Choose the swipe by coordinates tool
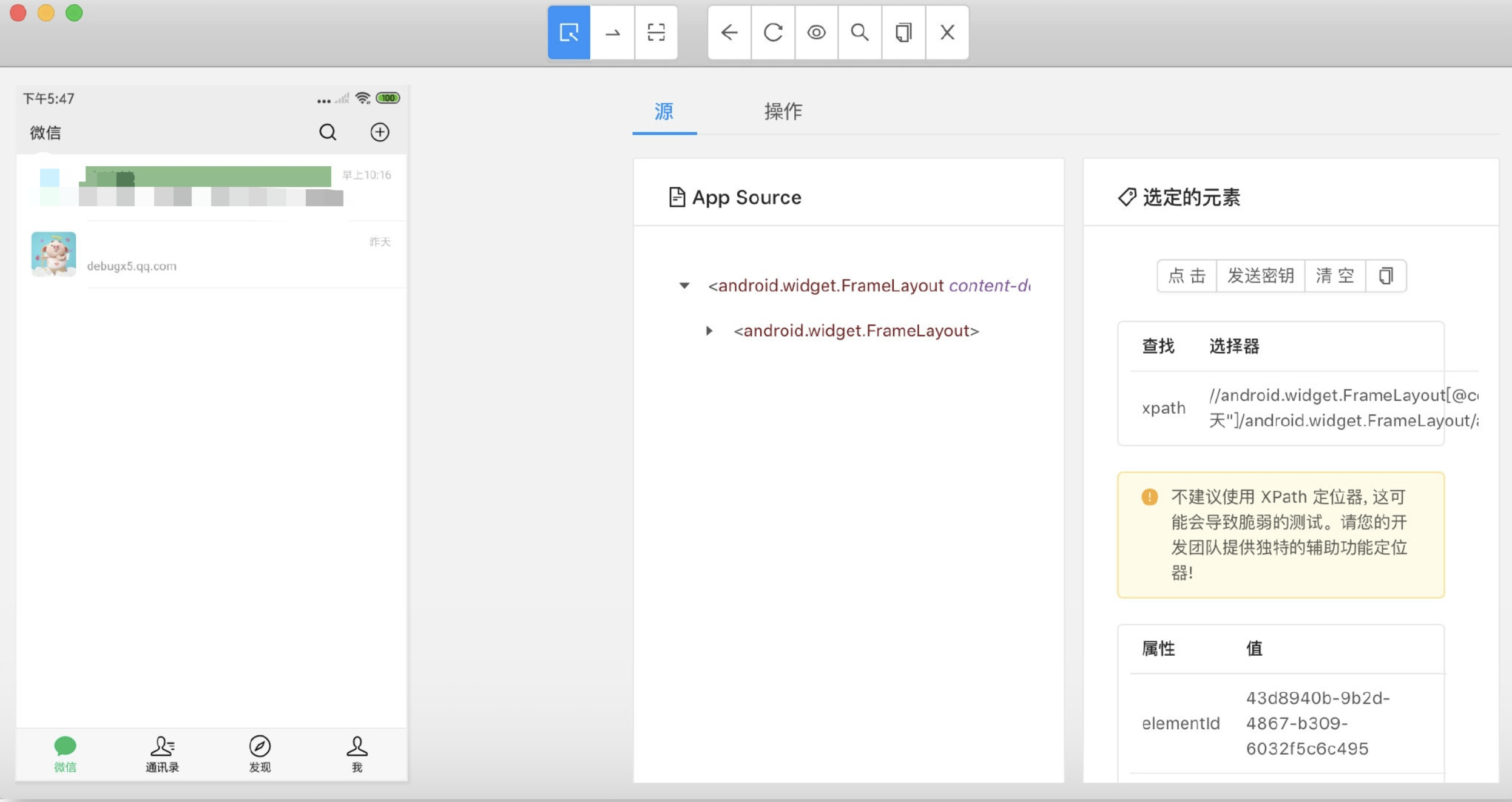 [613, 33]
